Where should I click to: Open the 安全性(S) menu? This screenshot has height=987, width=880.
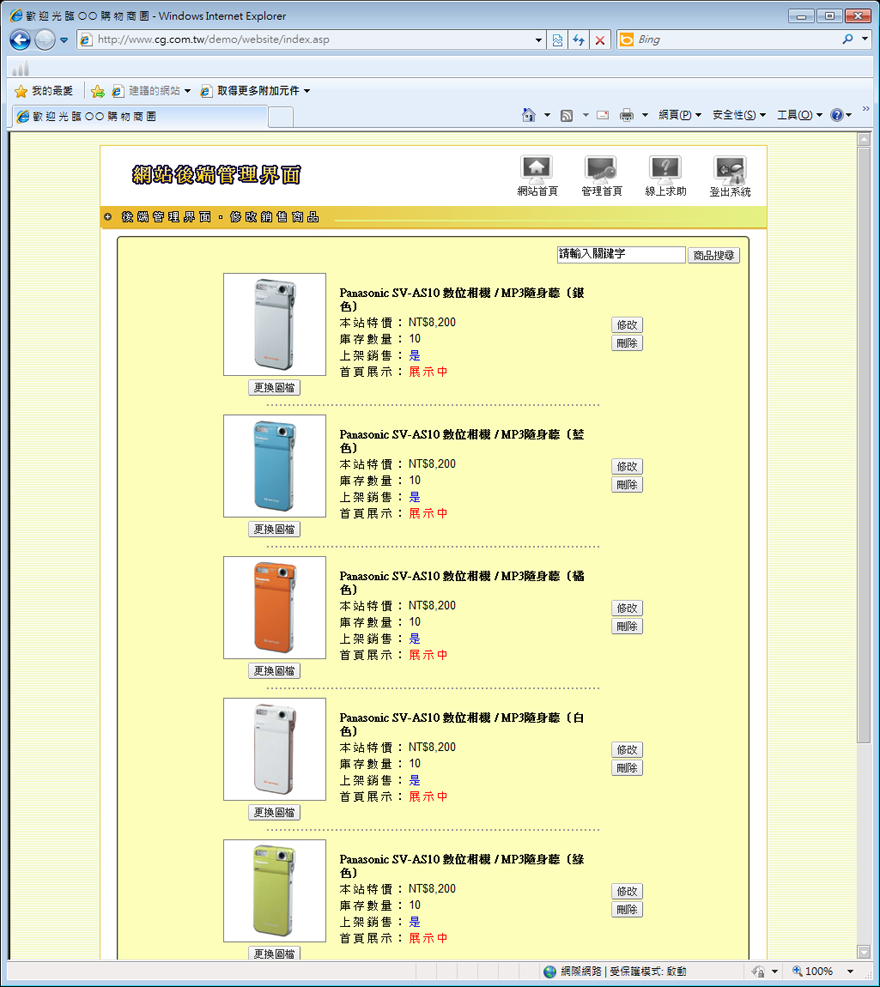[738, 115]
